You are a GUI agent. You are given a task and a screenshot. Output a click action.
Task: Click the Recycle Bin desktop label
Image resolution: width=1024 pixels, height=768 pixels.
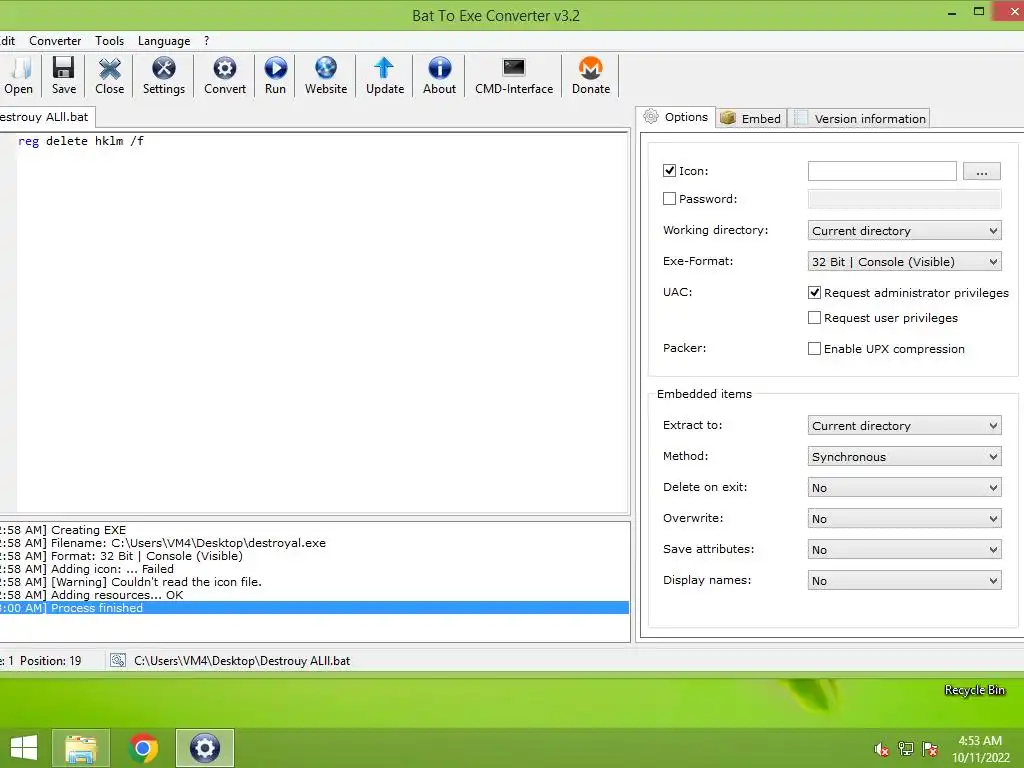pyautogui.click(x=974, y=690)
